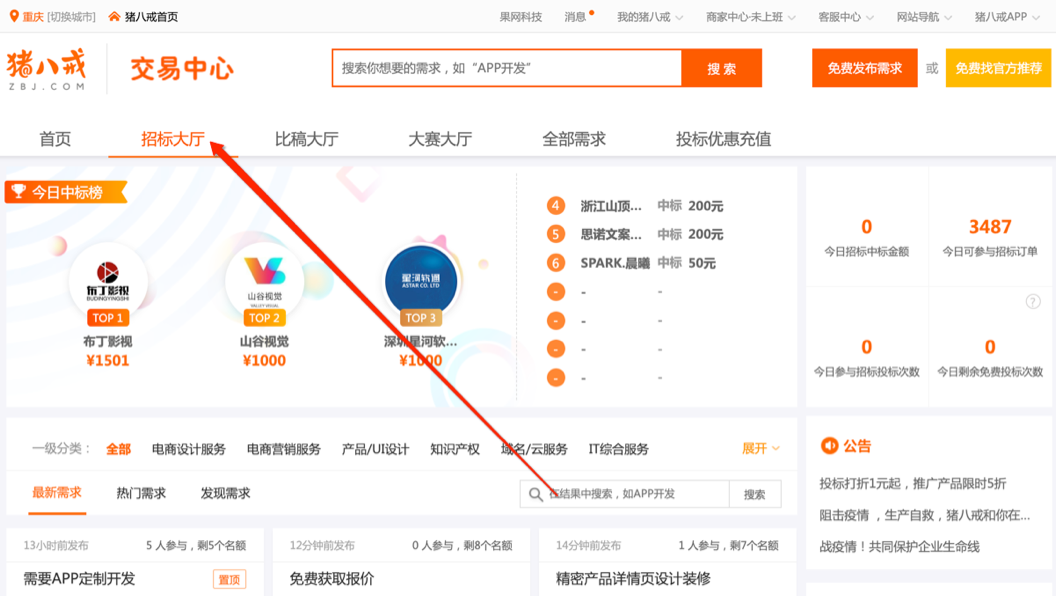Click the speaker icon beside 公告
This screenshot has height=596, width=1056.
click(829, 446)
